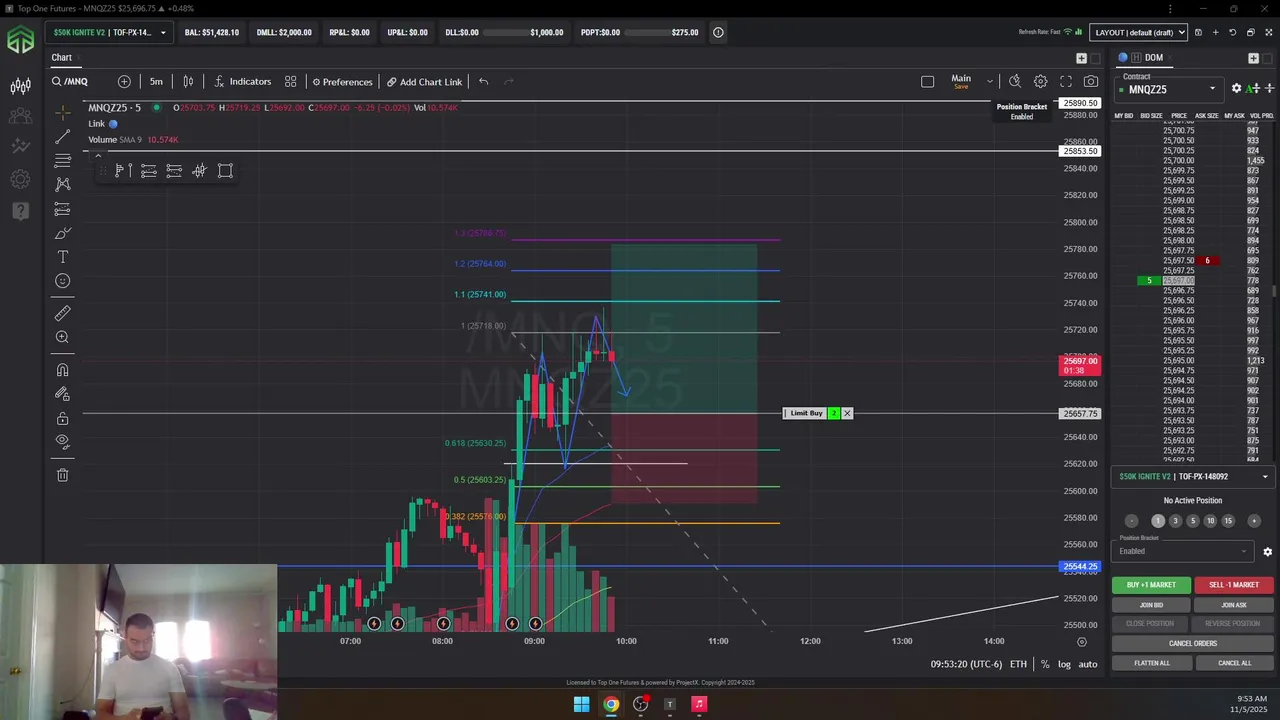
Task: Collapse the indicator legend chevron
Action: (x=97, y=155)
